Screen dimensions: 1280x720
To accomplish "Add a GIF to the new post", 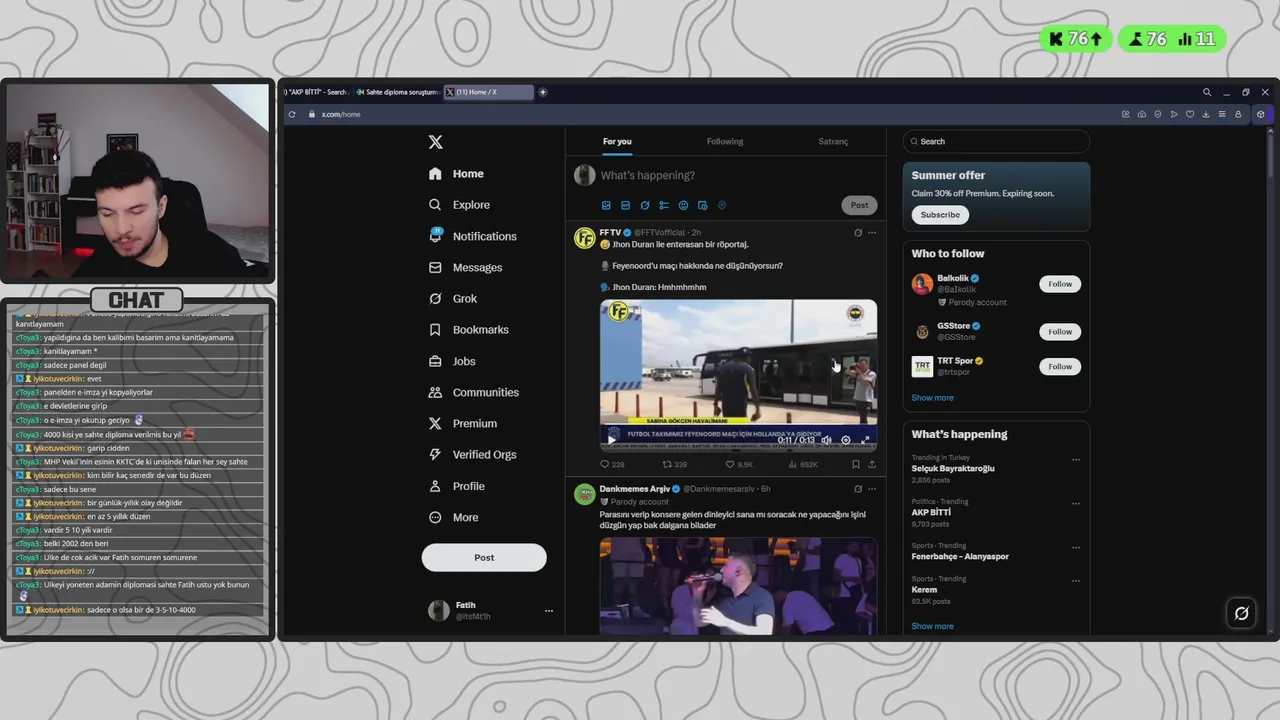I will click(x=625, y=205).
